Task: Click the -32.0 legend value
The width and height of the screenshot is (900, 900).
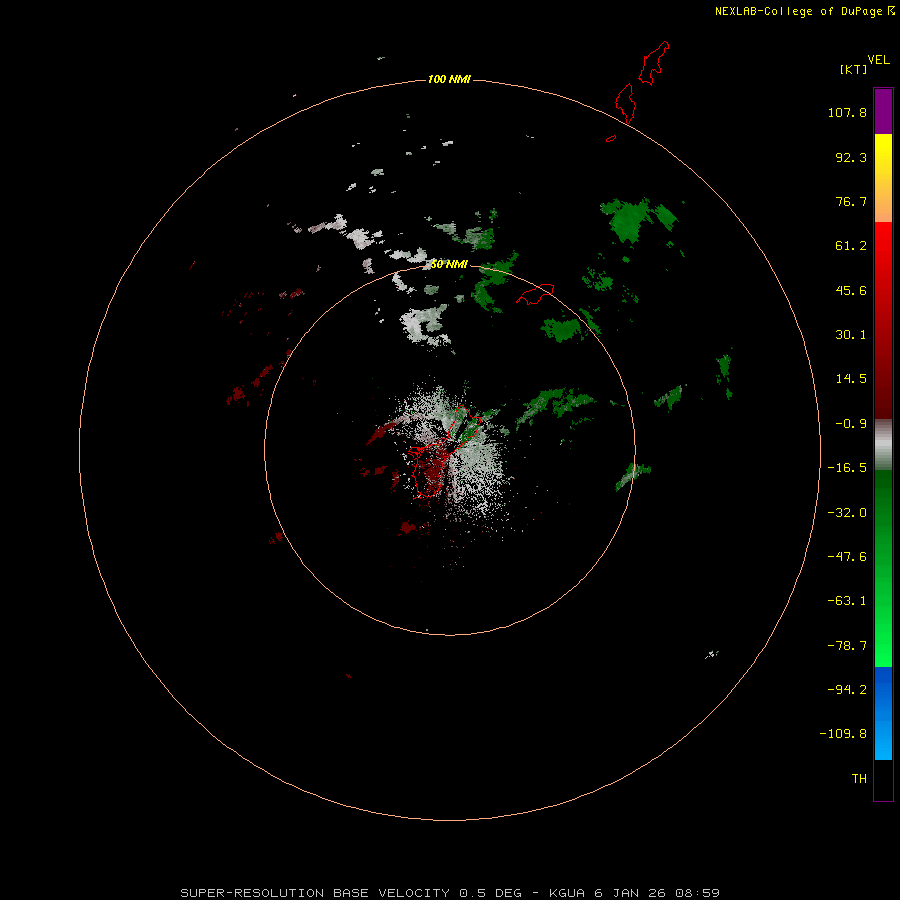Action: (847, 513)
